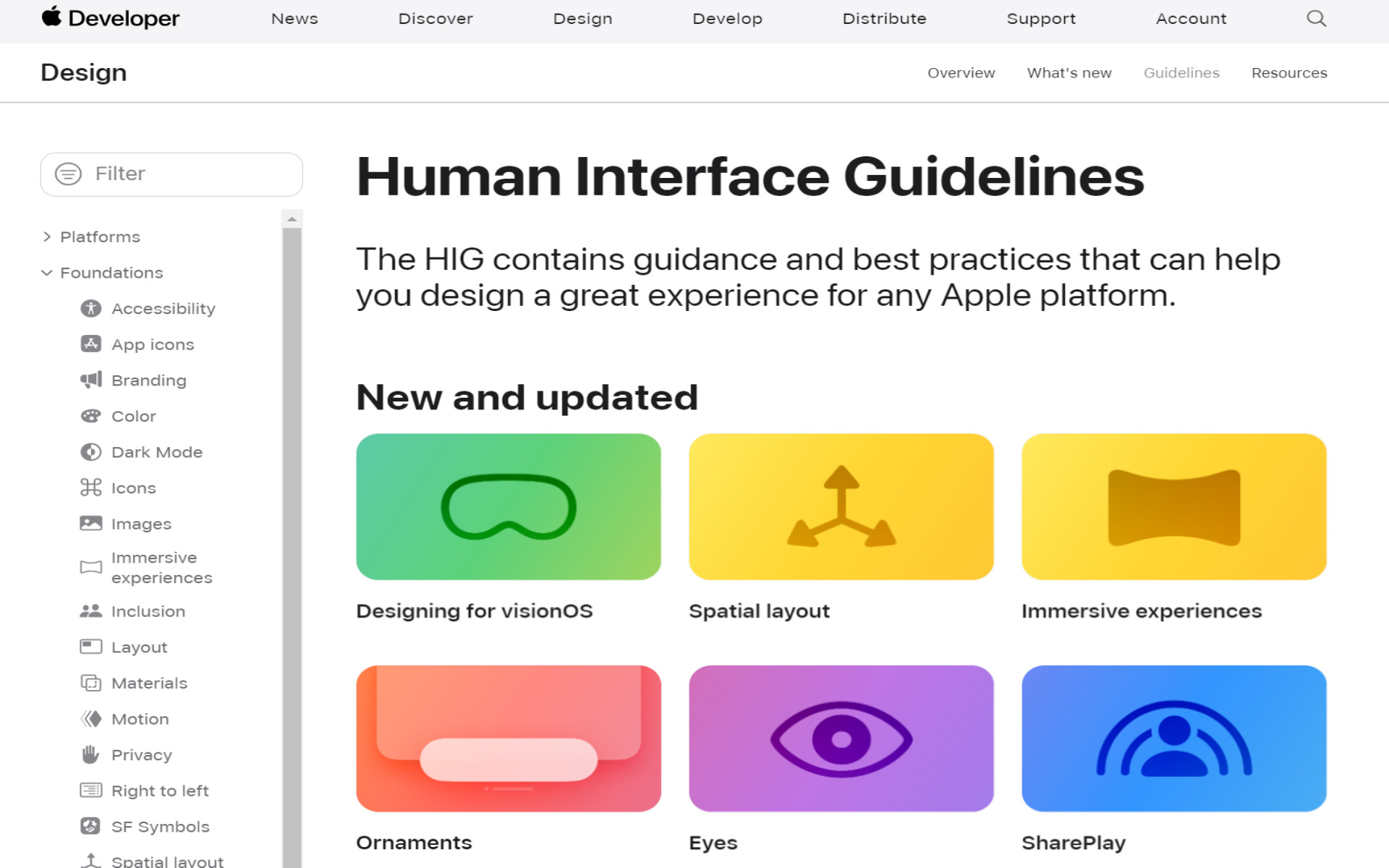Open the Spatial layout card image
This screenshot has width=1389, height=868.
click(841, 506)
